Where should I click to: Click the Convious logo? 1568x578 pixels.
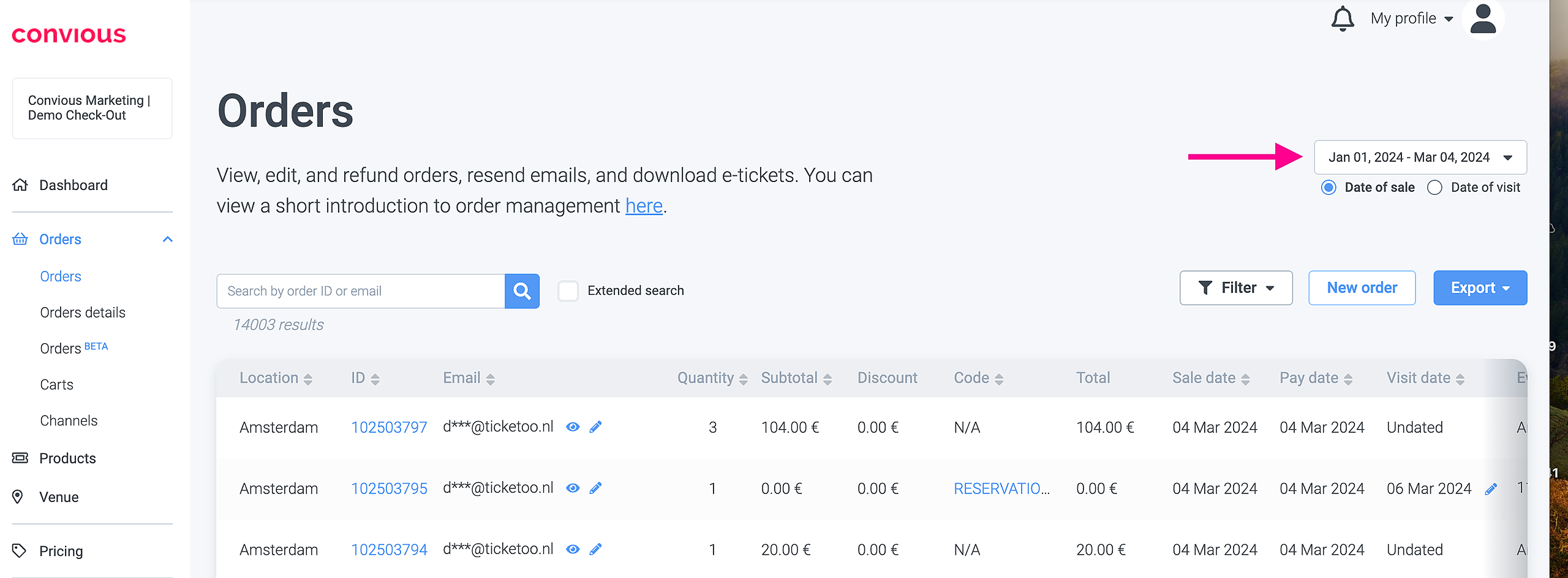point(69,35)
